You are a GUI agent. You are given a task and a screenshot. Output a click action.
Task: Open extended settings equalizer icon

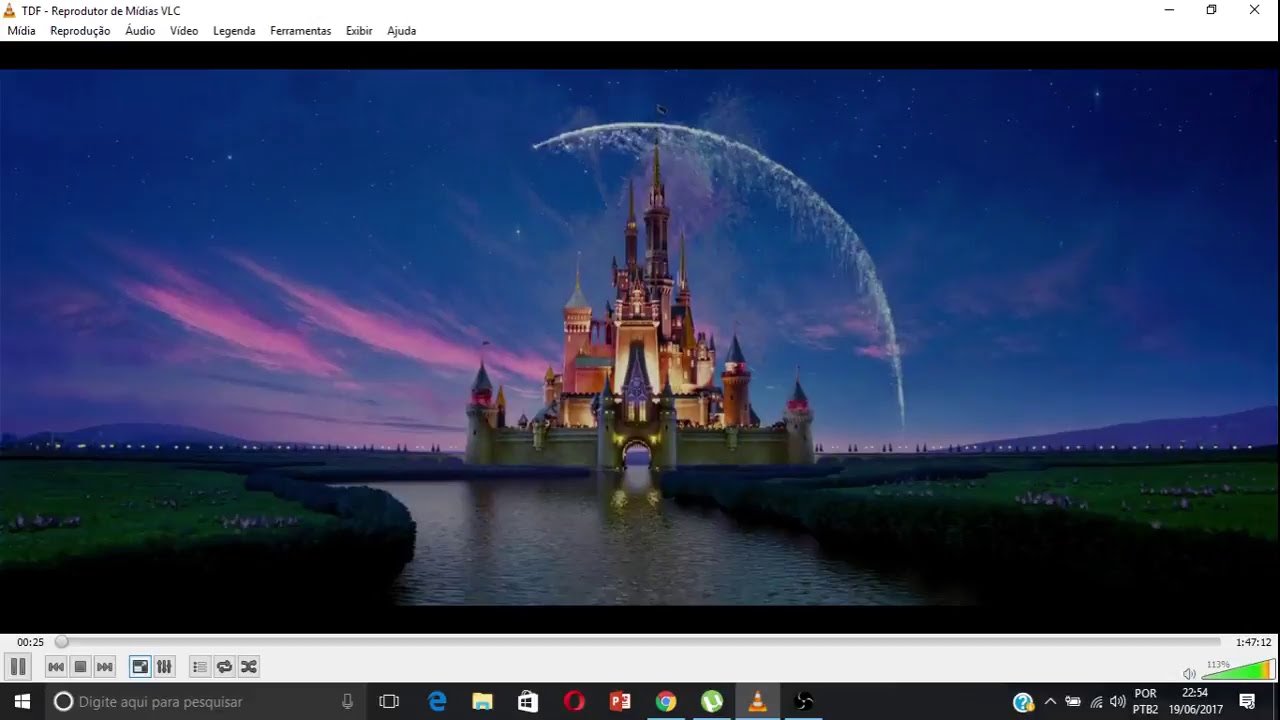(x=164, y=667)
